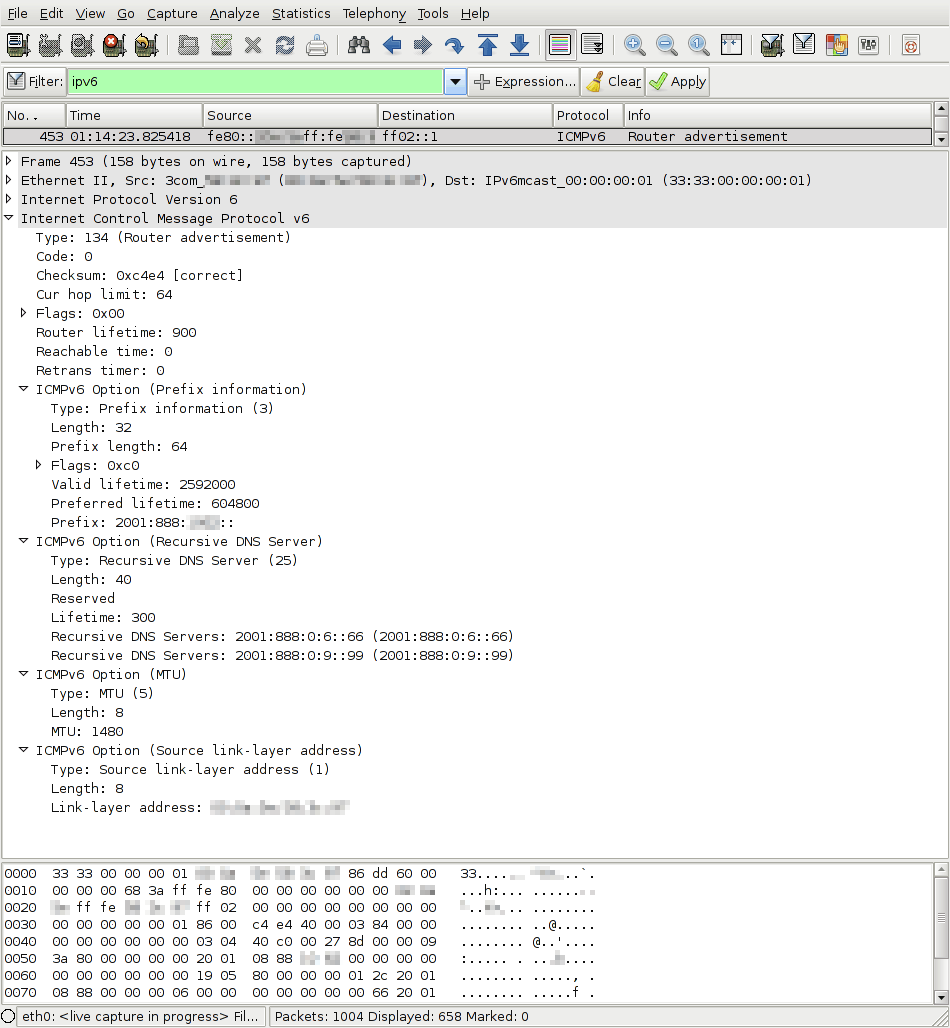Sort by Time column header
This screenshot has width=950, height=1028.
[x=134, y=115]
